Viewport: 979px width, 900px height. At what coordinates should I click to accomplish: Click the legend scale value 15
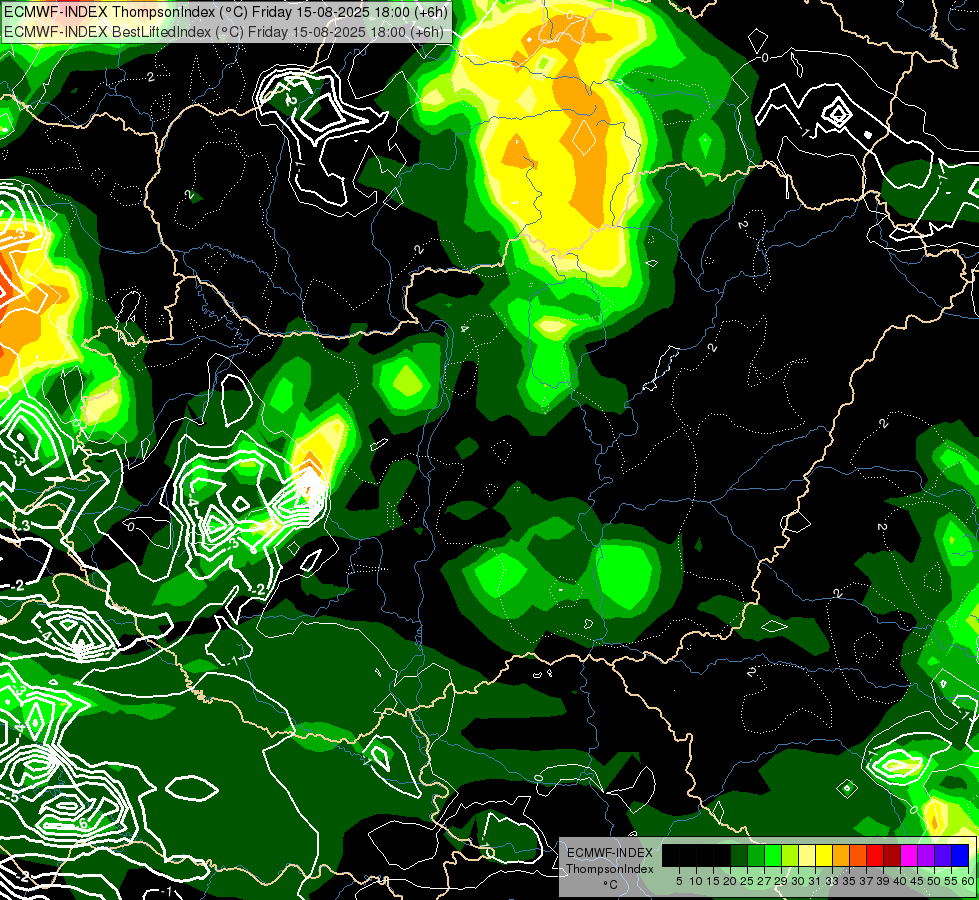[x=714, y=881]
